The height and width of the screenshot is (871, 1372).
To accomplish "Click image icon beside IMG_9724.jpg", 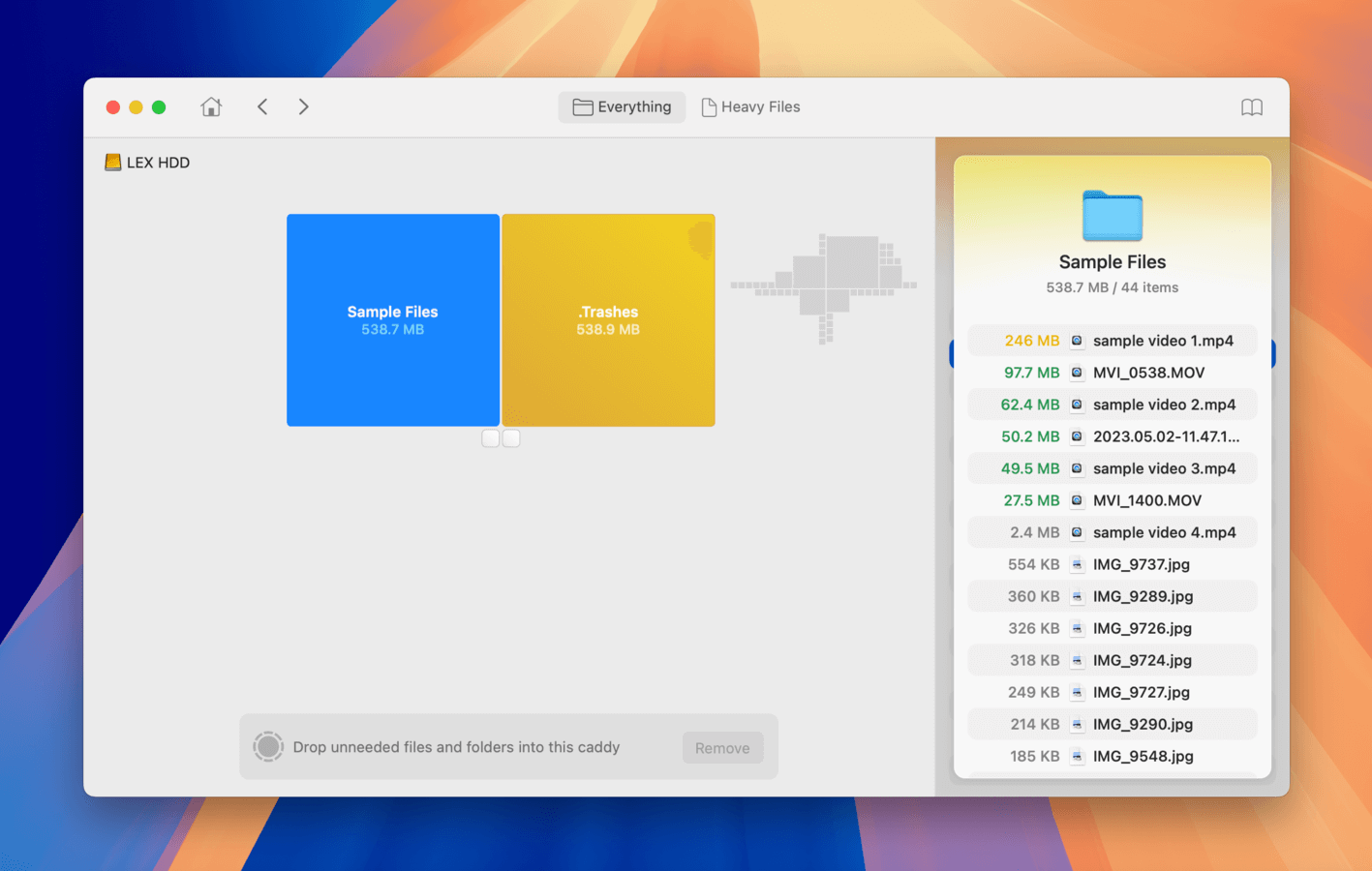I will pyautogui.click(x=1077, y=660).
